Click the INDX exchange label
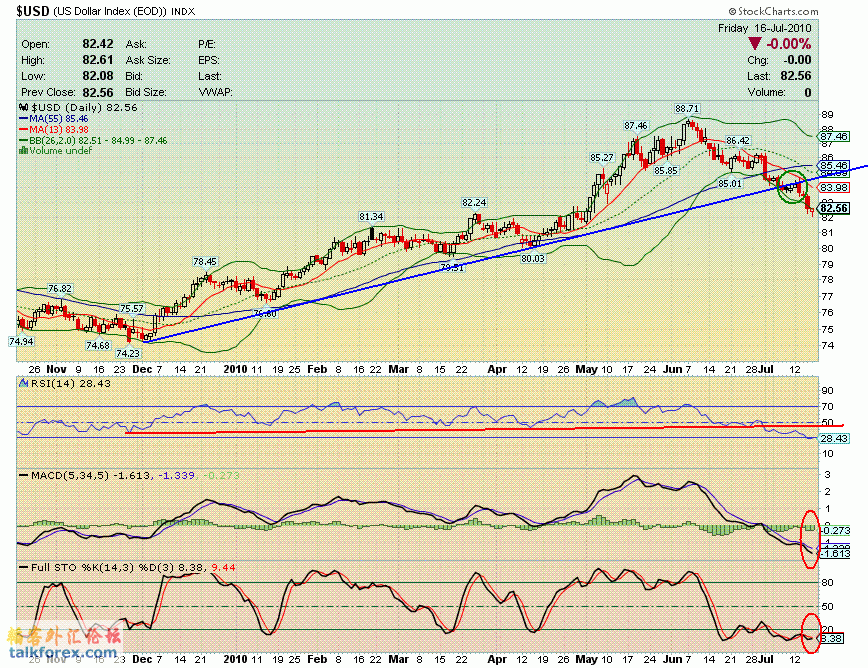868x668 pixels. 183,12
